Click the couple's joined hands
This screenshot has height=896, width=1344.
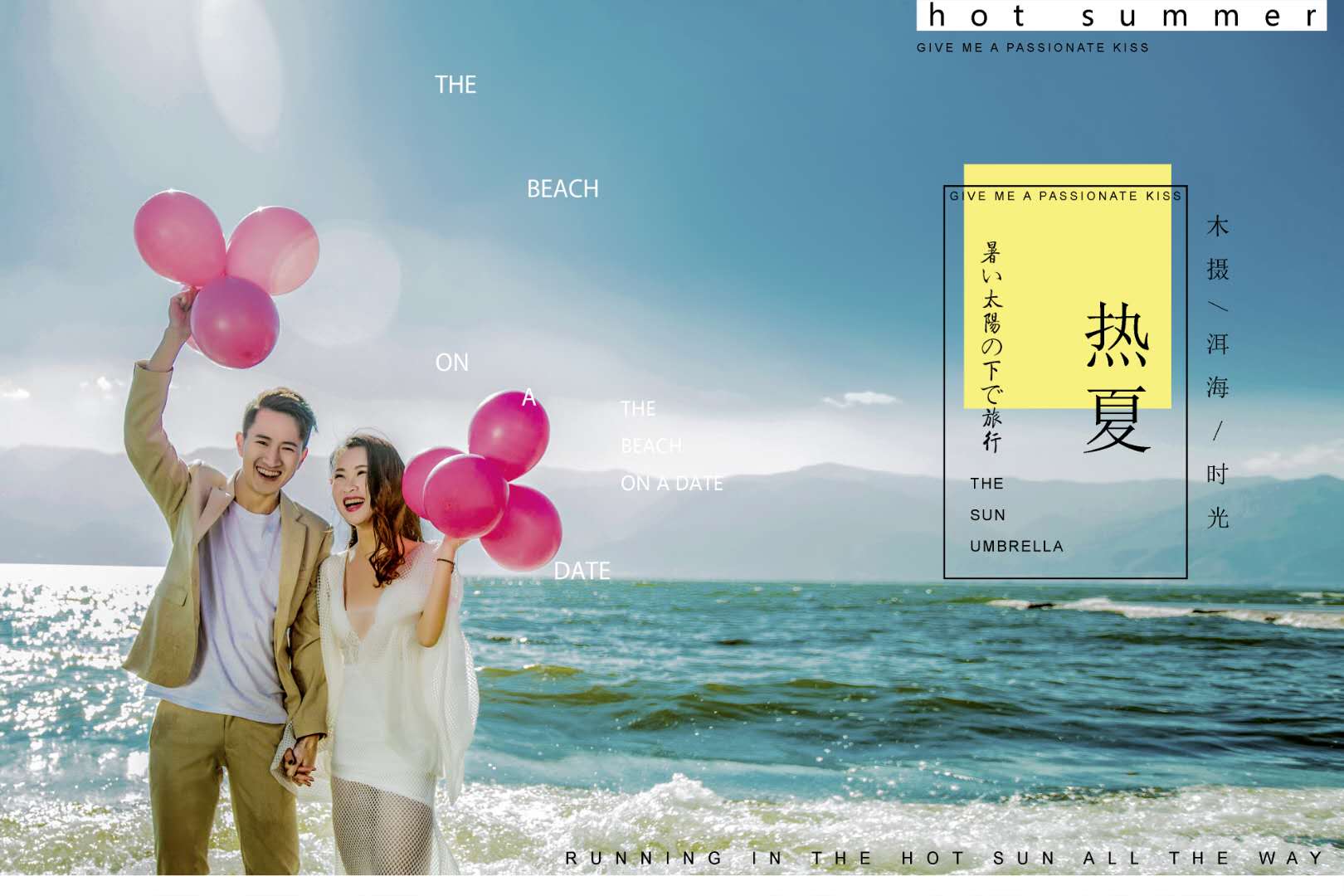[x=300, y=763]
